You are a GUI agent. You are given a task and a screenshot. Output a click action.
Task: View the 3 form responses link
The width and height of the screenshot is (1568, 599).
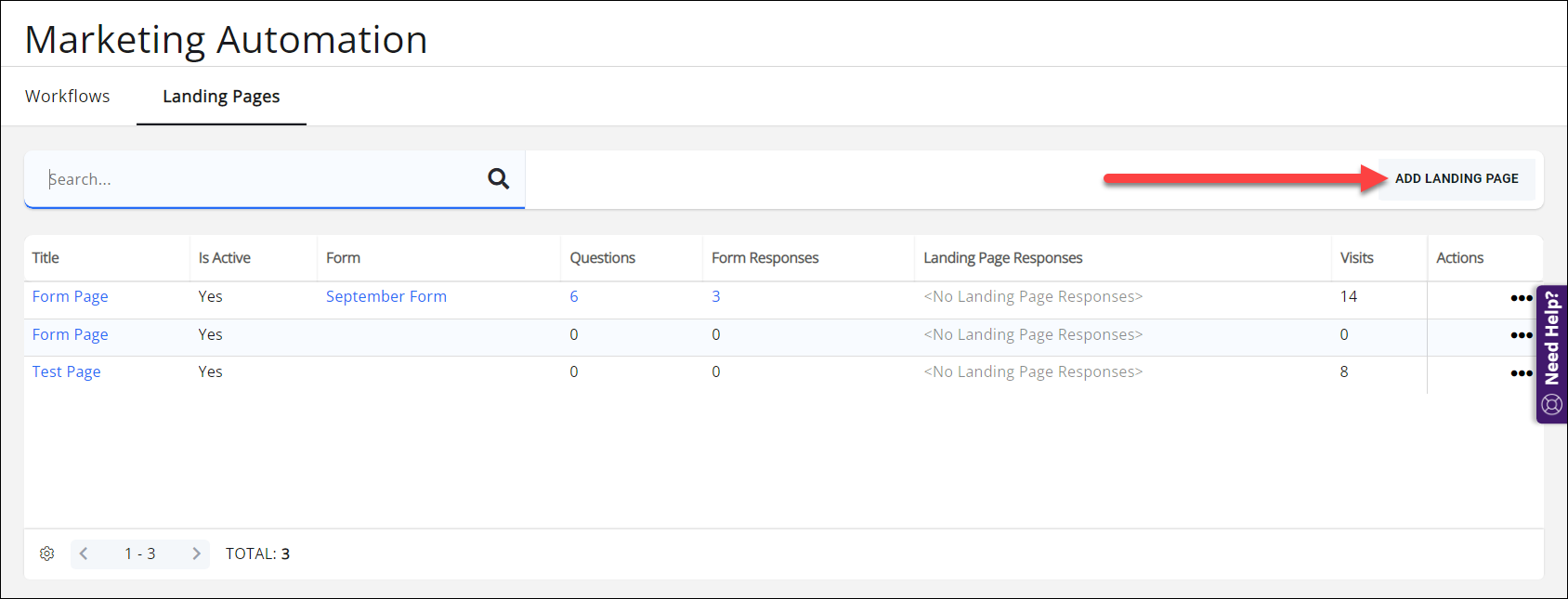[x=715, y=296]
